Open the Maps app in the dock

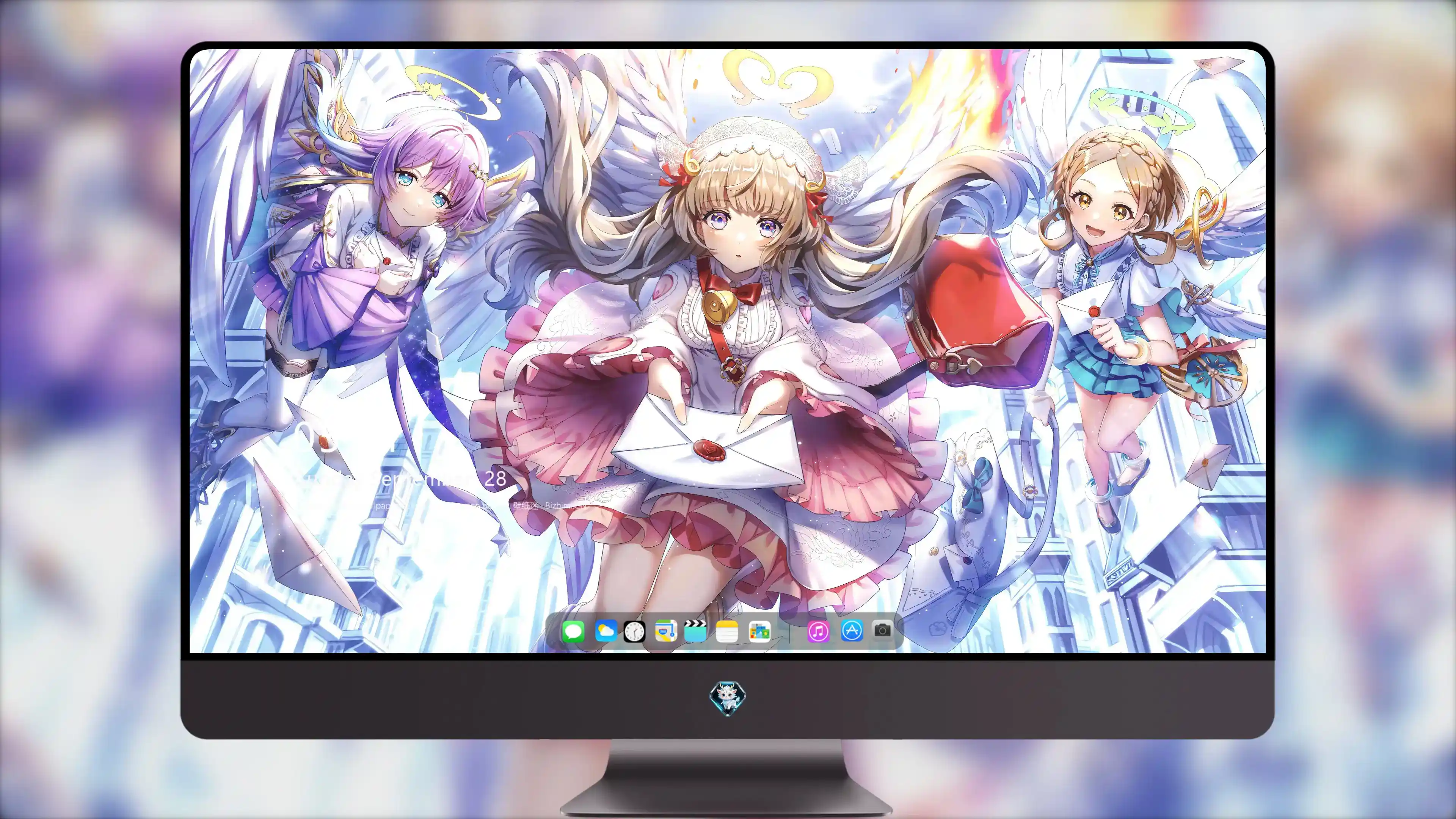point(666,631)
